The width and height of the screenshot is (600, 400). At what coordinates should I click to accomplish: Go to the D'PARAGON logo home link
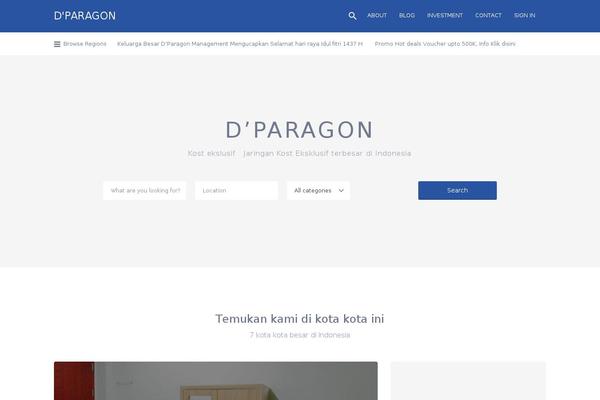[x=85, y=16]
